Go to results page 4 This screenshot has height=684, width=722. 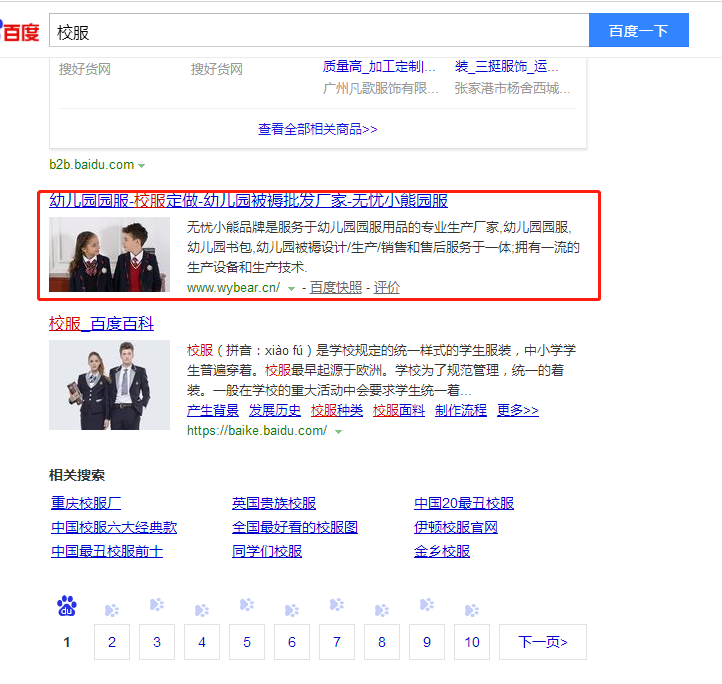pos(202,642)
